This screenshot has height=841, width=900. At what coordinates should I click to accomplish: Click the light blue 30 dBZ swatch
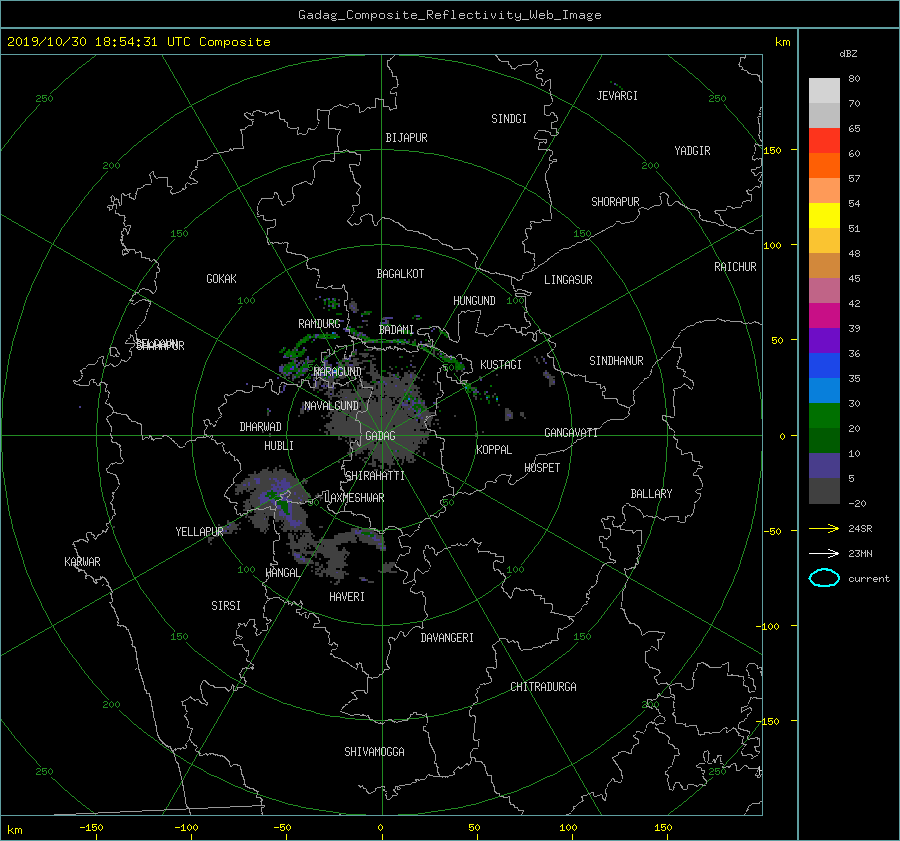pos(824,391)
